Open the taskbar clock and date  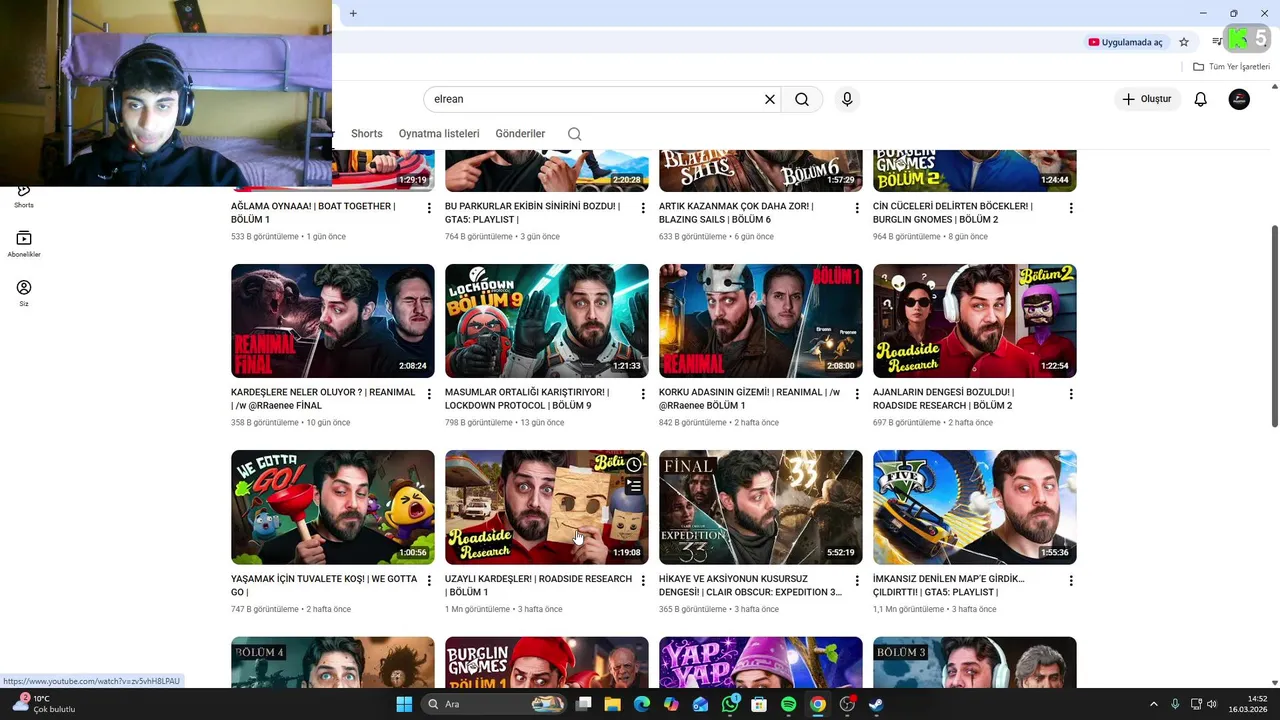(1249, 704)
